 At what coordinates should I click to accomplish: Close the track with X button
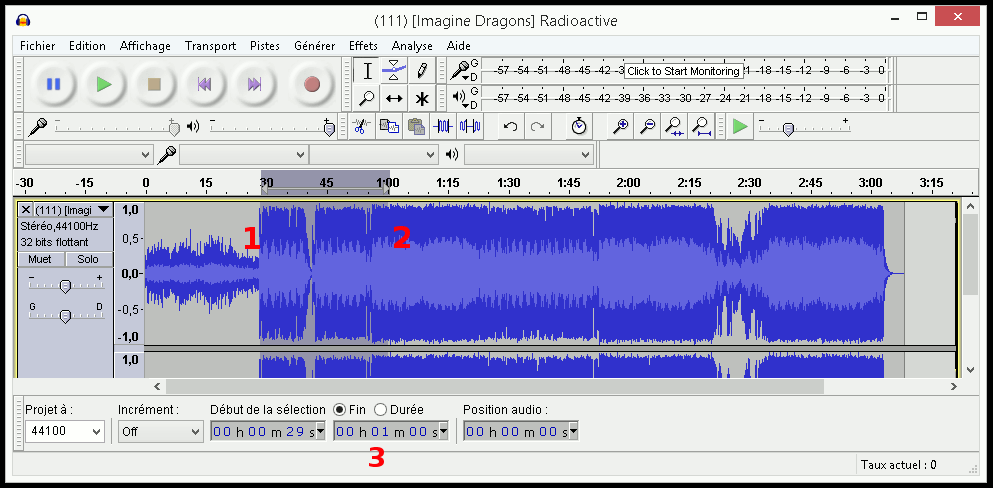26,210
